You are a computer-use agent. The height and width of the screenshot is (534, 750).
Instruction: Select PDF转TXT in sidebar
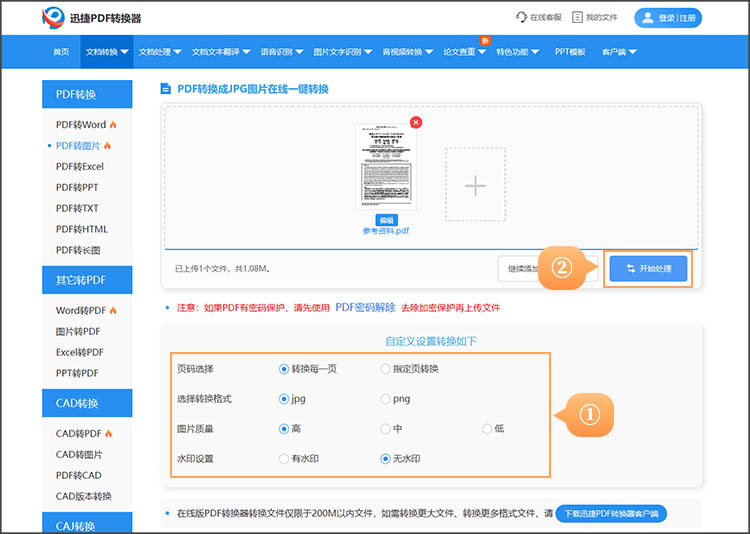pyautogui.click(x=77, y=208)
